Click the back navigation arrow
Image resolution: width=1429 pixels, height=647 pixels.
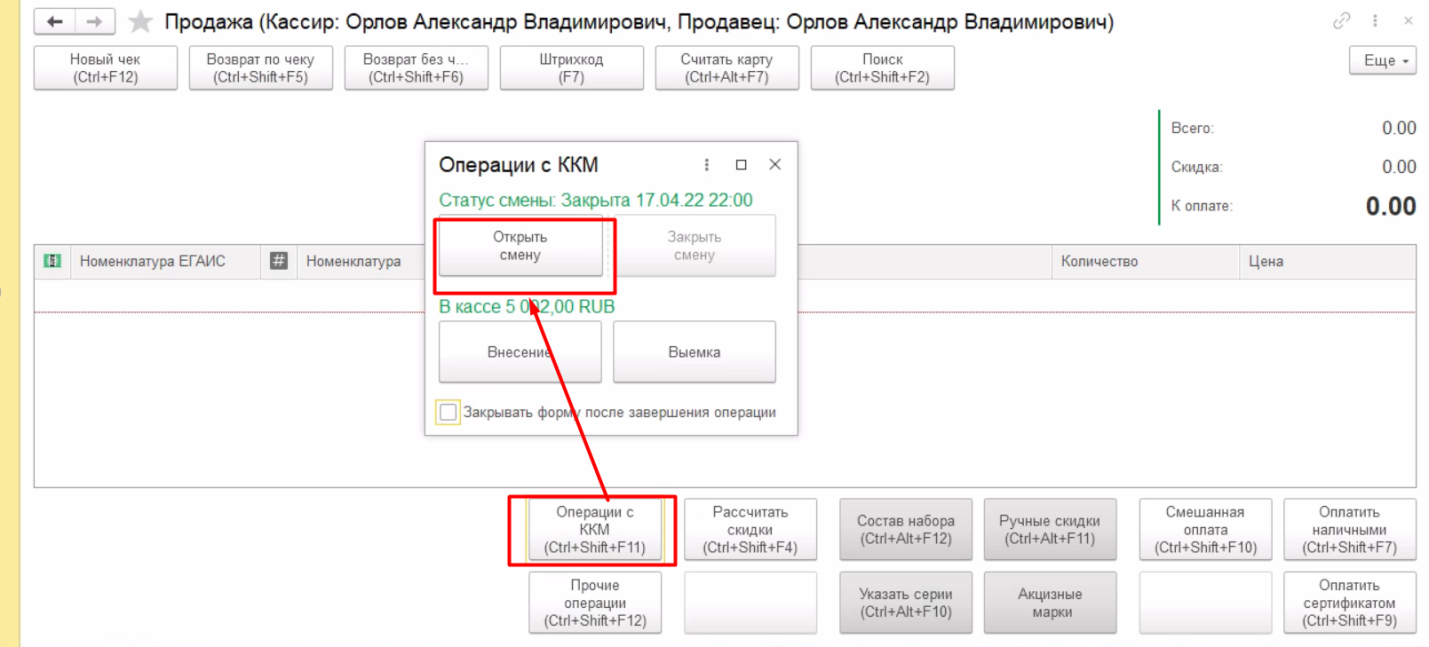[x=56, y=22]
